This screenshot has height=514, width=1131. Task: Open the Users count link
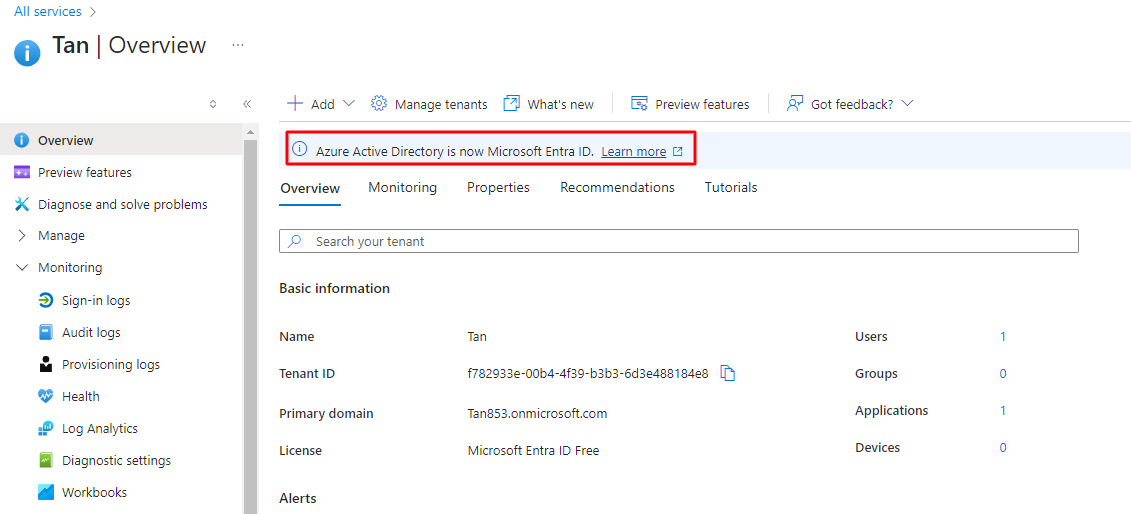(1003, 337)
